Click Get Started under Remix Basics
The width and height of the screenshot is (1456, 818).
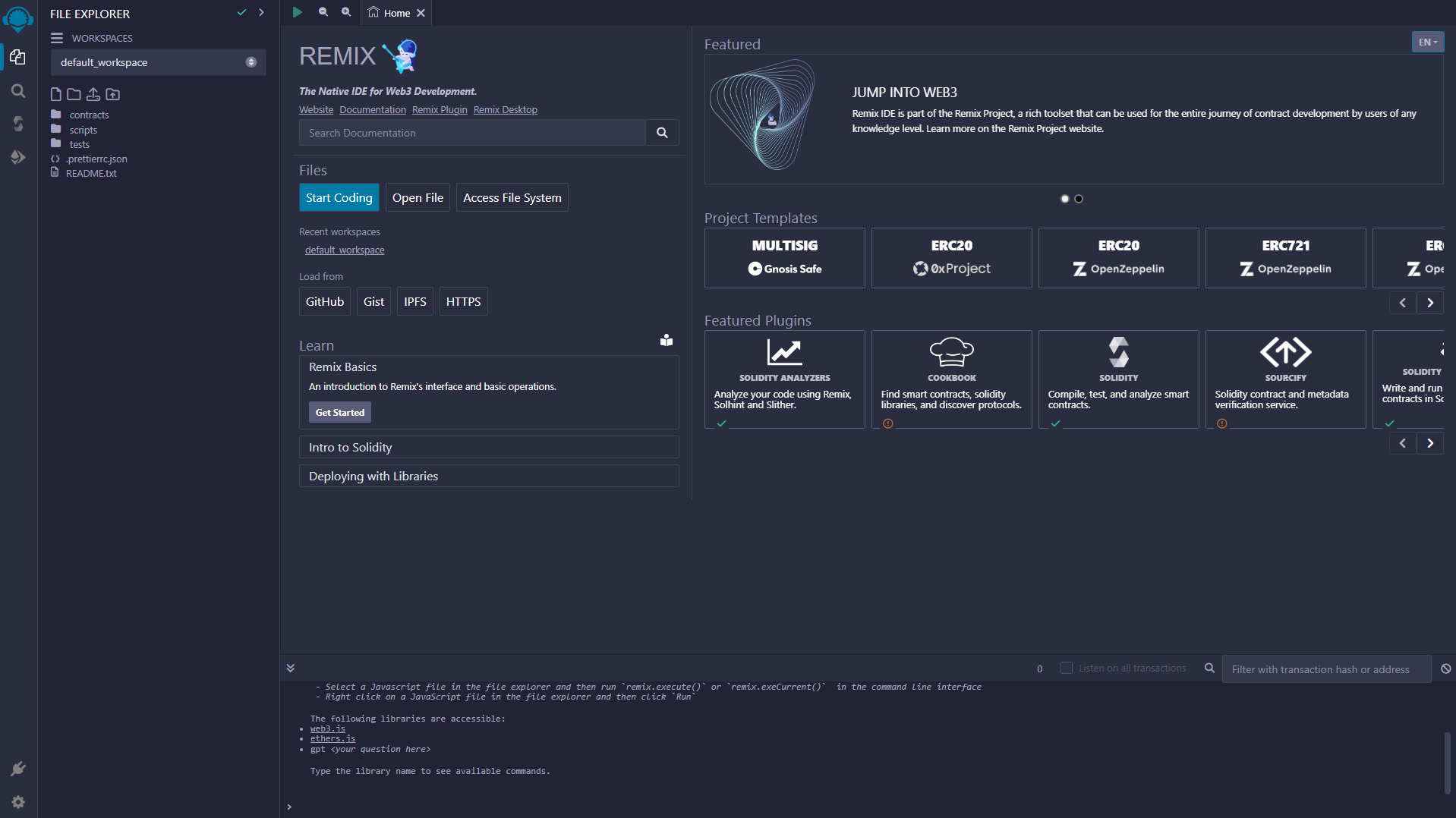[x=340, y=412]
